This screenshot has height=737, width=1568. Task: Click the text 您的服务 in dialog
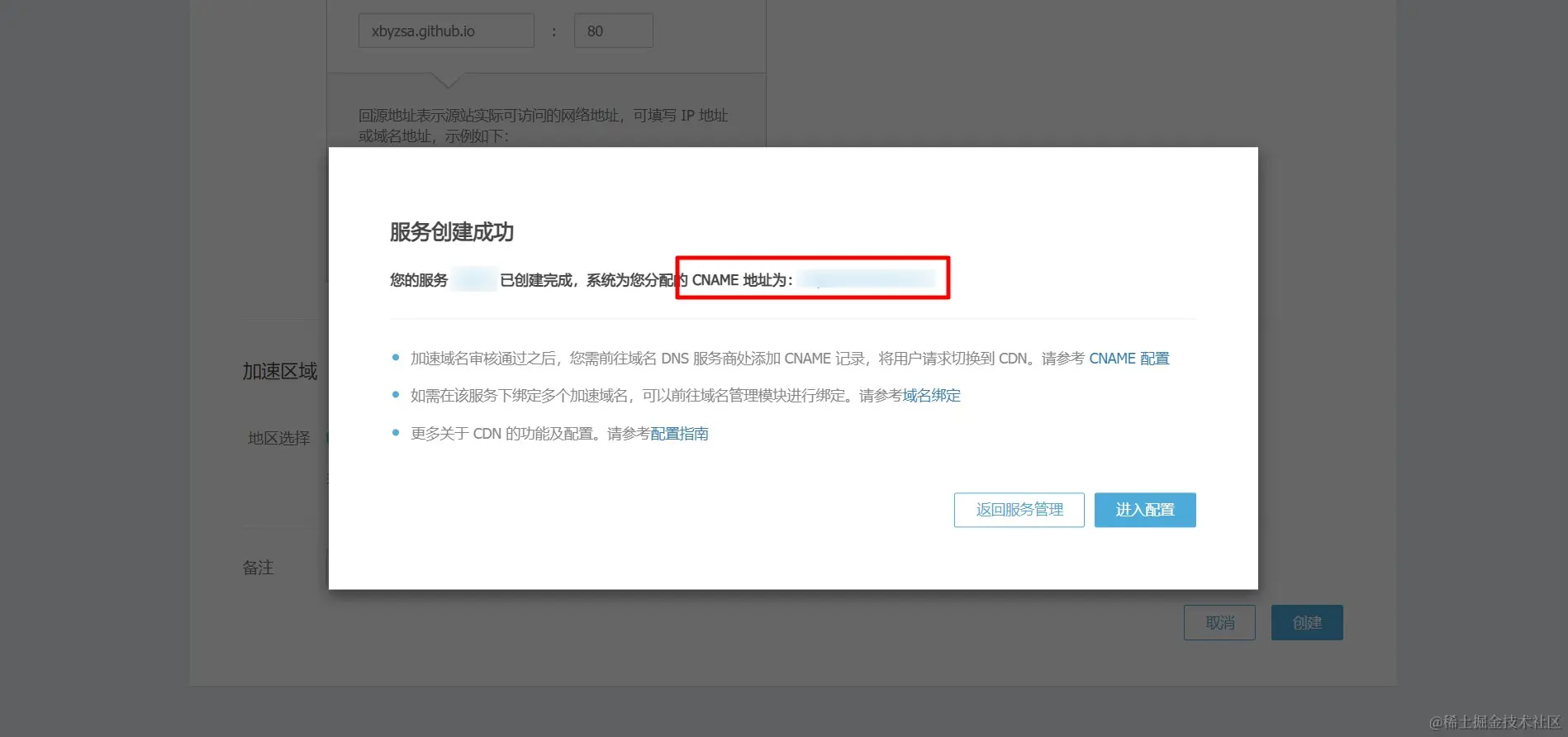[419, 280]
